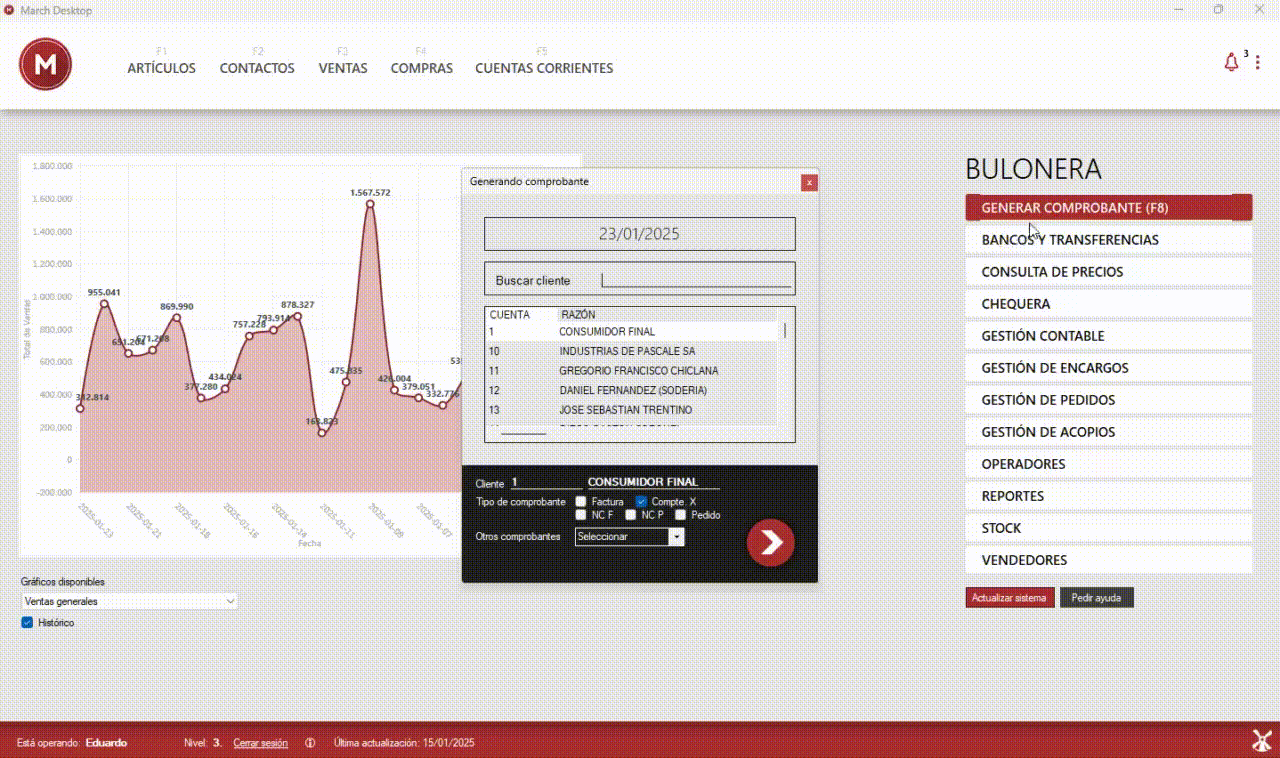The height and width of the screenshot is (758, 1280).
Task: Click Última actualización: 15/01/2025 text
Action: pyautogui.click(x=404, y=743)
